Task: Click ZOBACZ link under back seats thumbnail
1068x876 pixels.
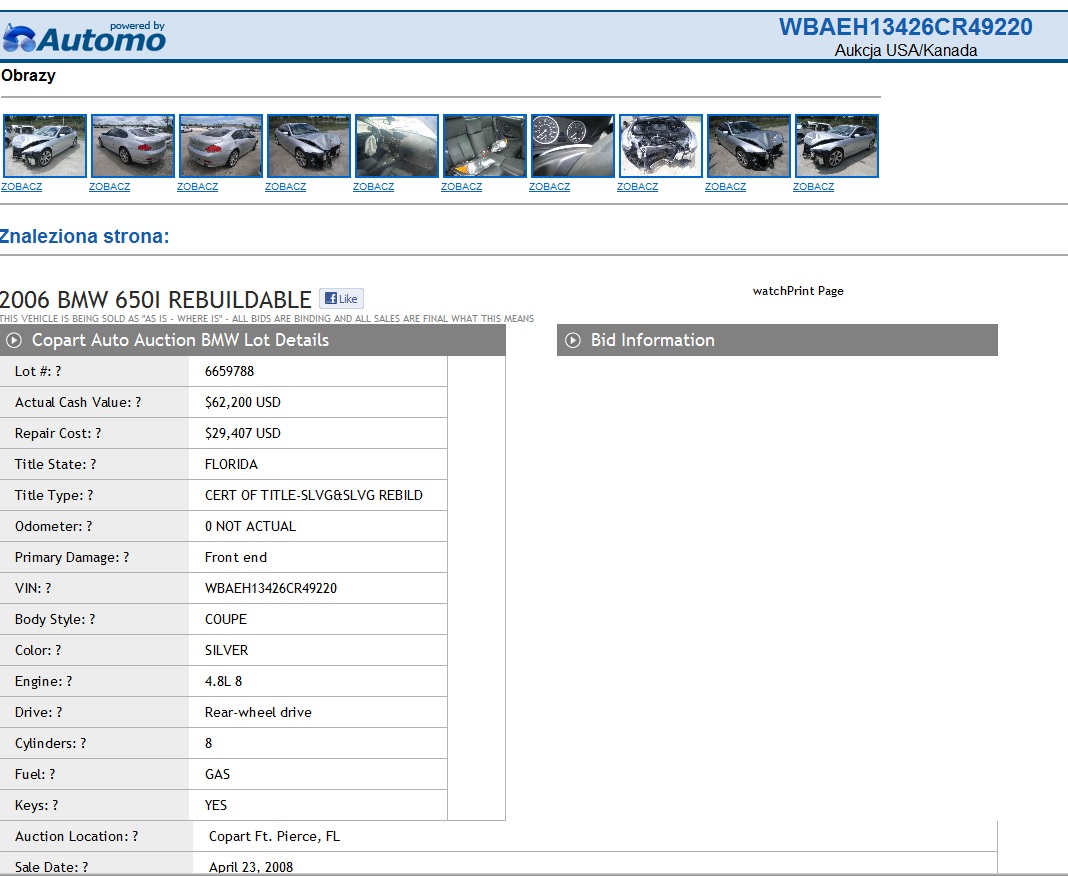Action: 461,187
